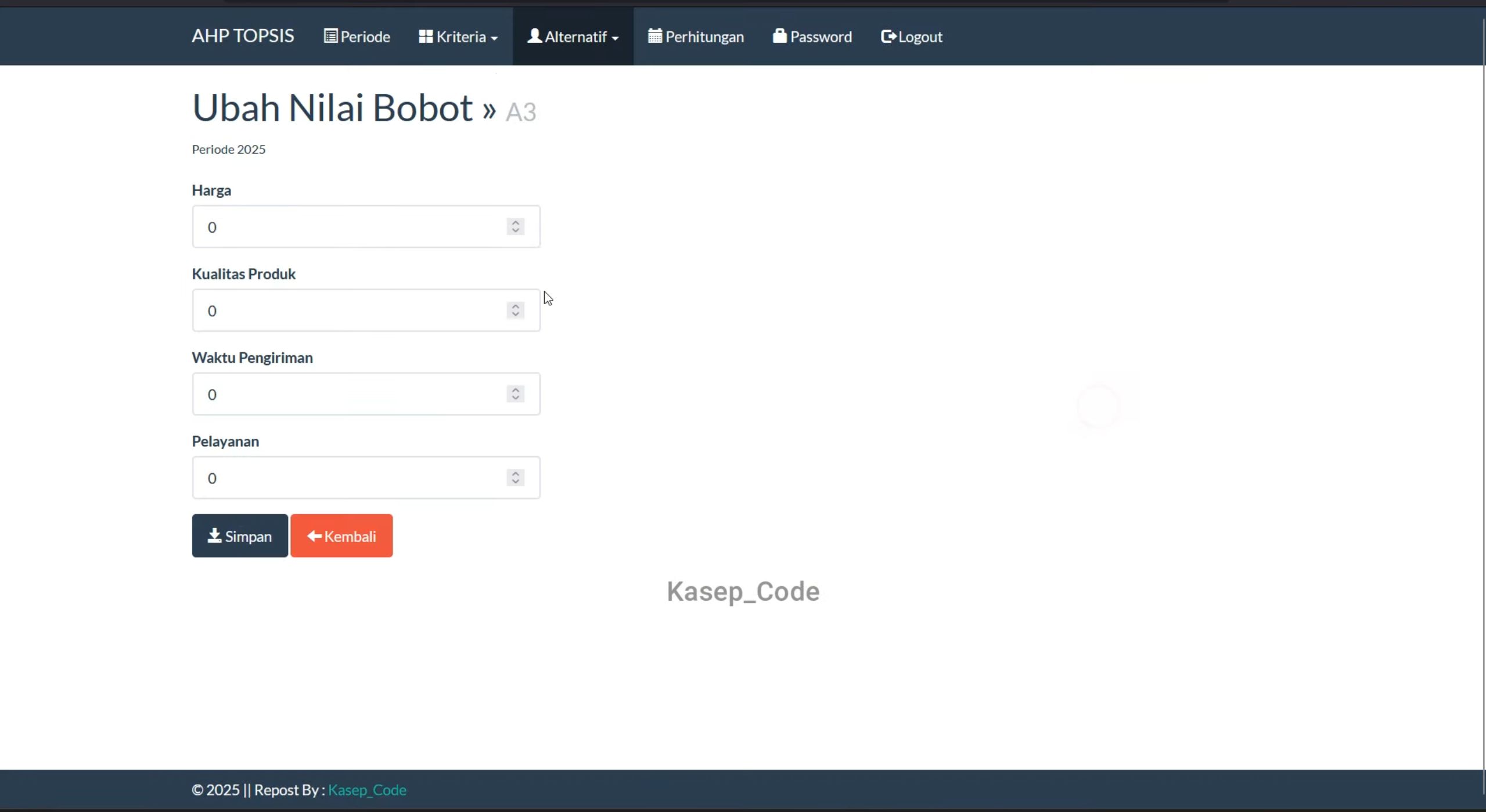Click the Alternatif user icon
Viewport: 1486px width, 812px height.
(534, 36)
